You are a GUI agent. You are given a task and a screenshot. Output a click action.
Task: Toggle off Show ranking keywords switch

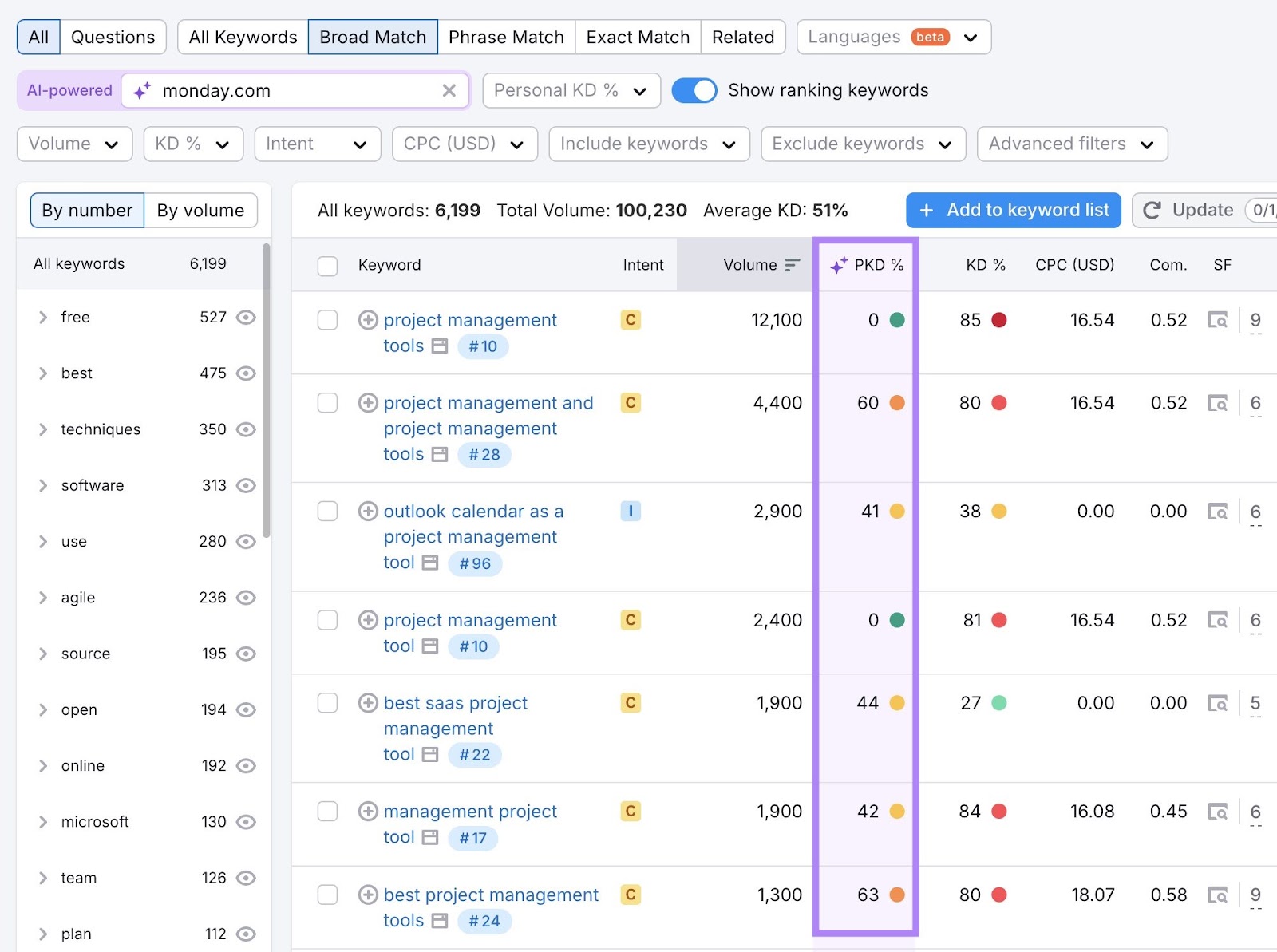(694, 91)
